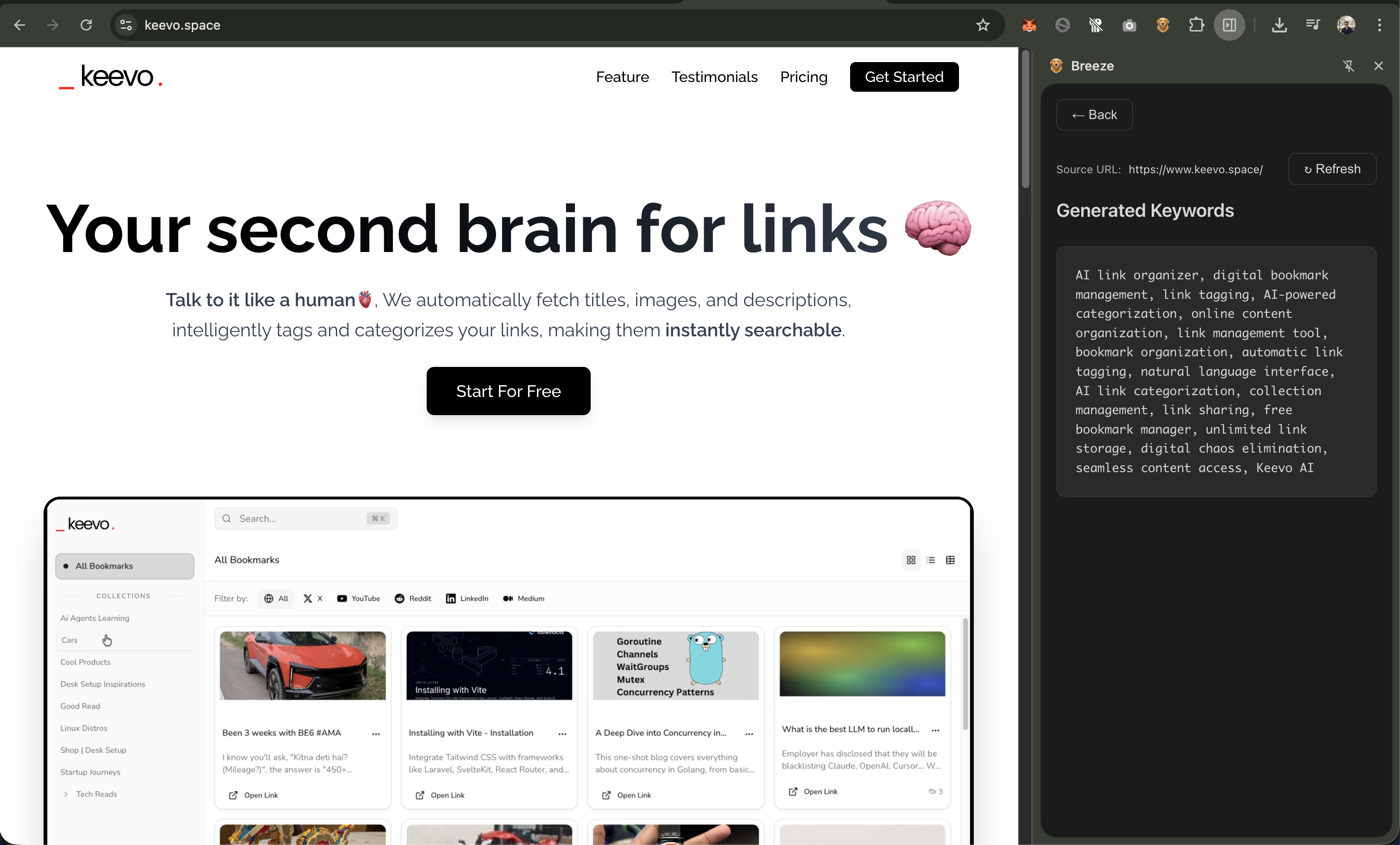Unpin the Breeze side panel
The width and height of the screenshot is (1400, 845).
tap(1348, 66)
